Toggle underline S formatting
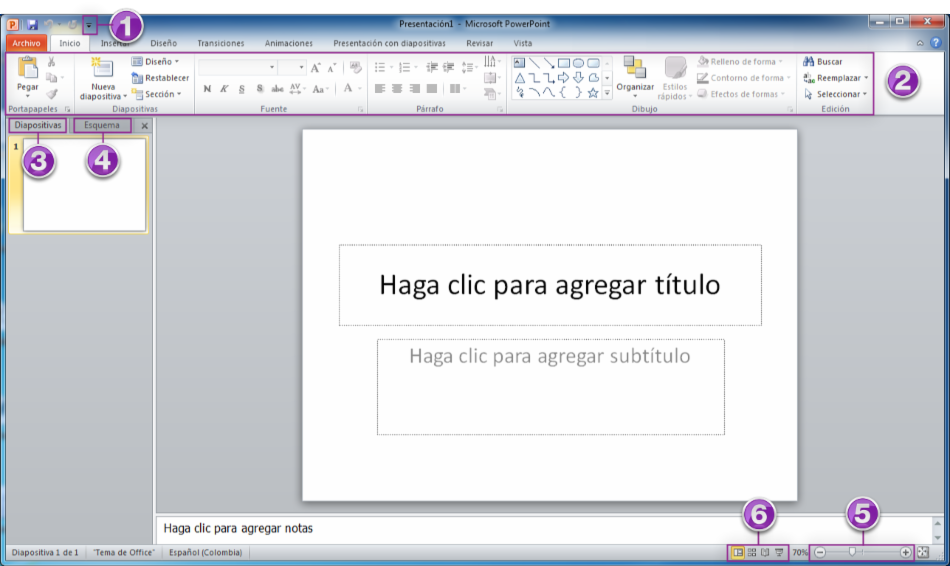 click(242, 89)
